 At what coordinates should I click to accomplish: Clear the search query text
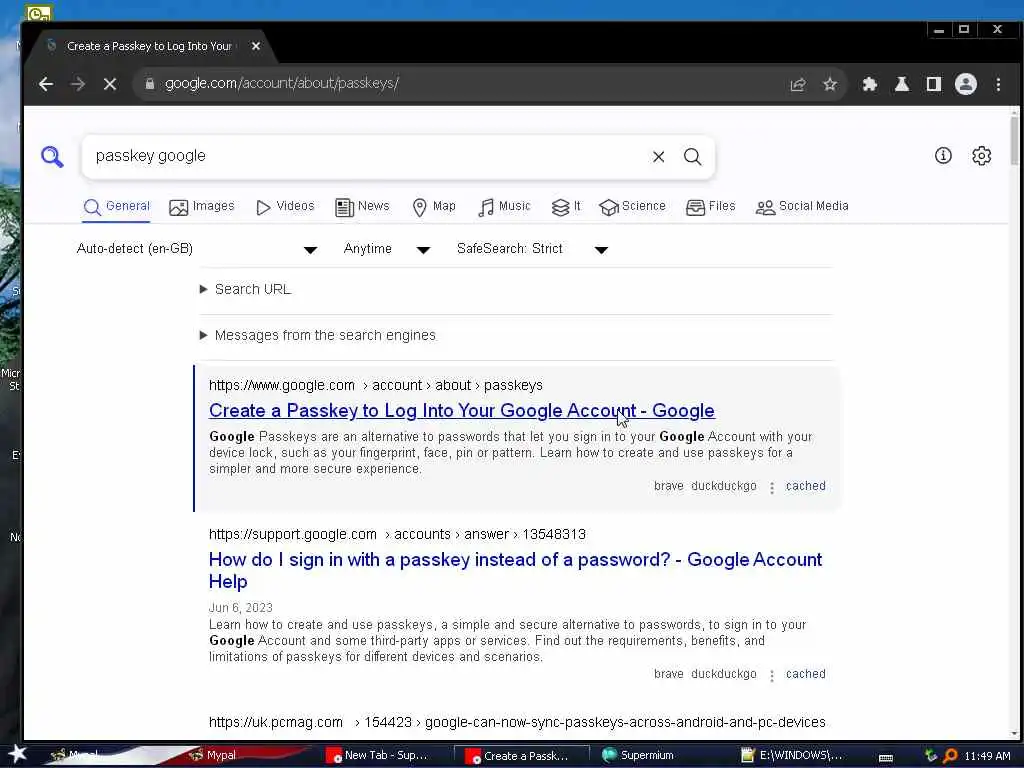pyautogui.click(x=658, y=157)
